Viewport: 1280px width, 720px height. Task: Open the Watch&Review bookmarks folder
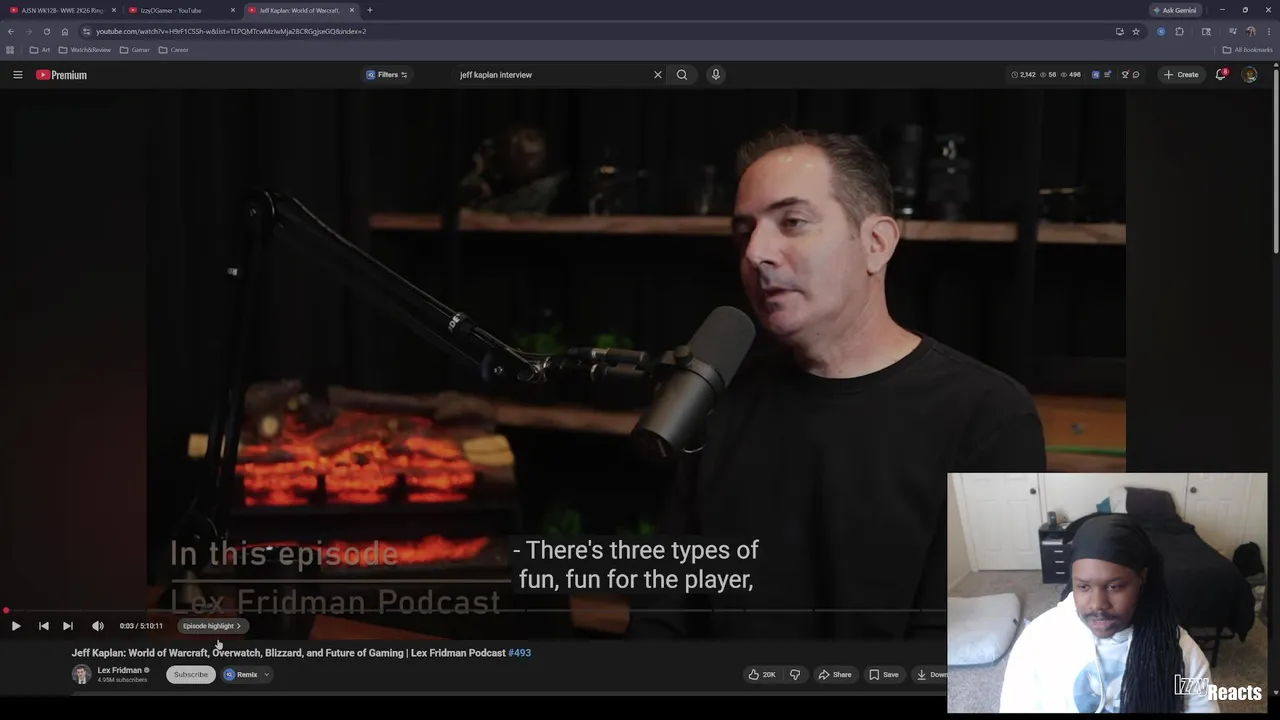point(85,50)
